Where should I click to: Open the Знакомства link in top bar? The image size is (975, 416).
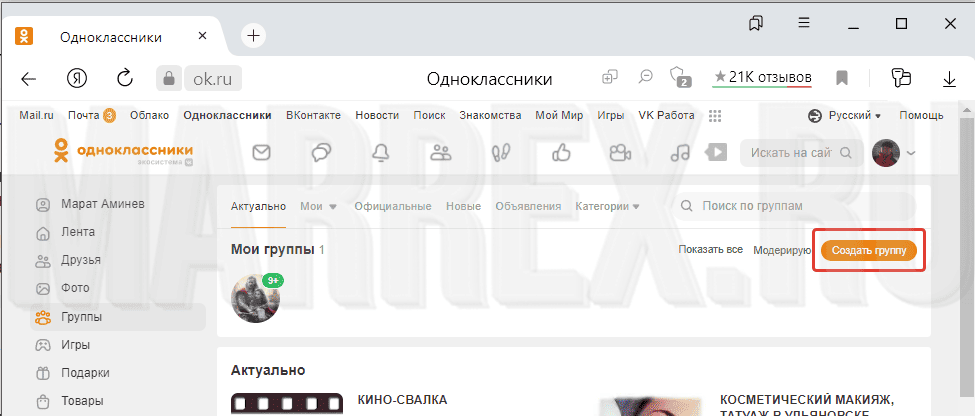490,116
